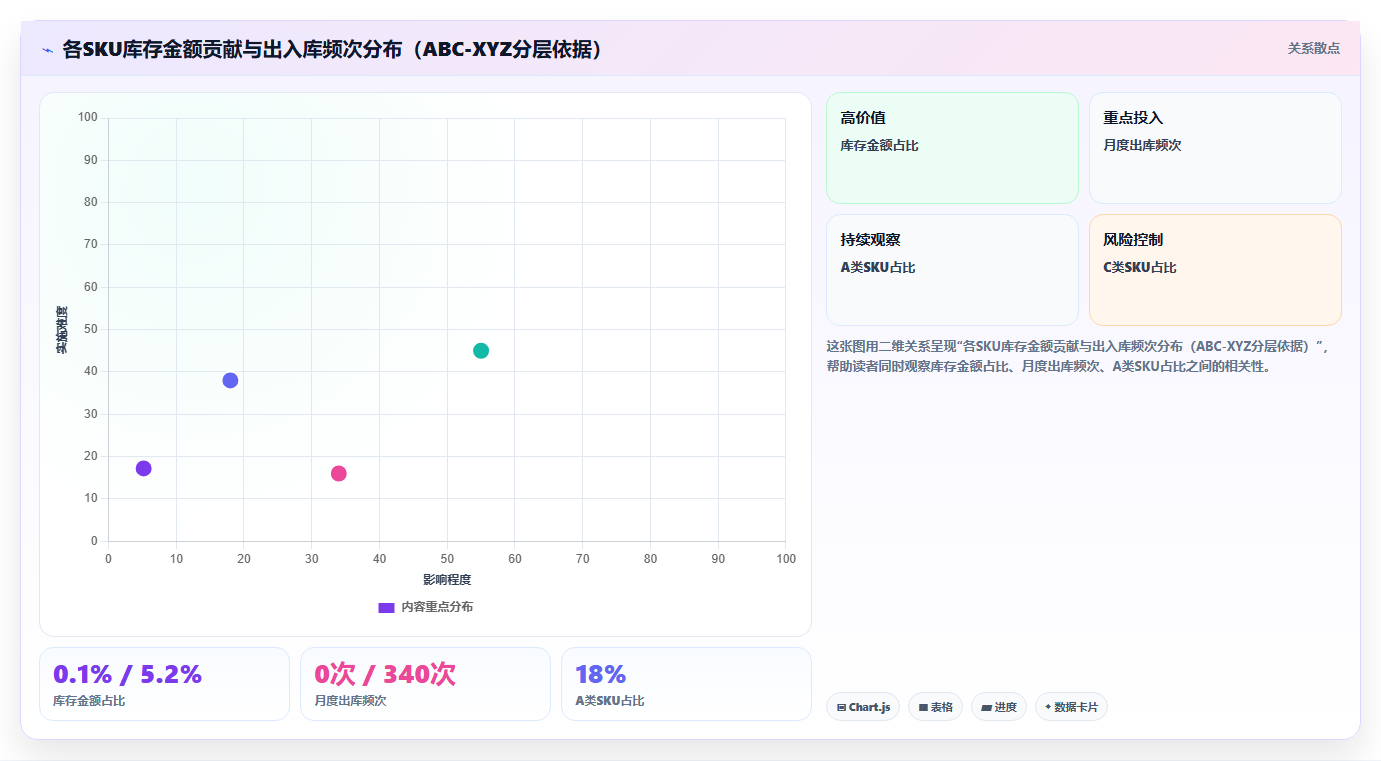Image resolution: width=1381 pixels, height=761 pixels.
Task: Click the 影响程度 x-axis title
Action: [447, 580]
